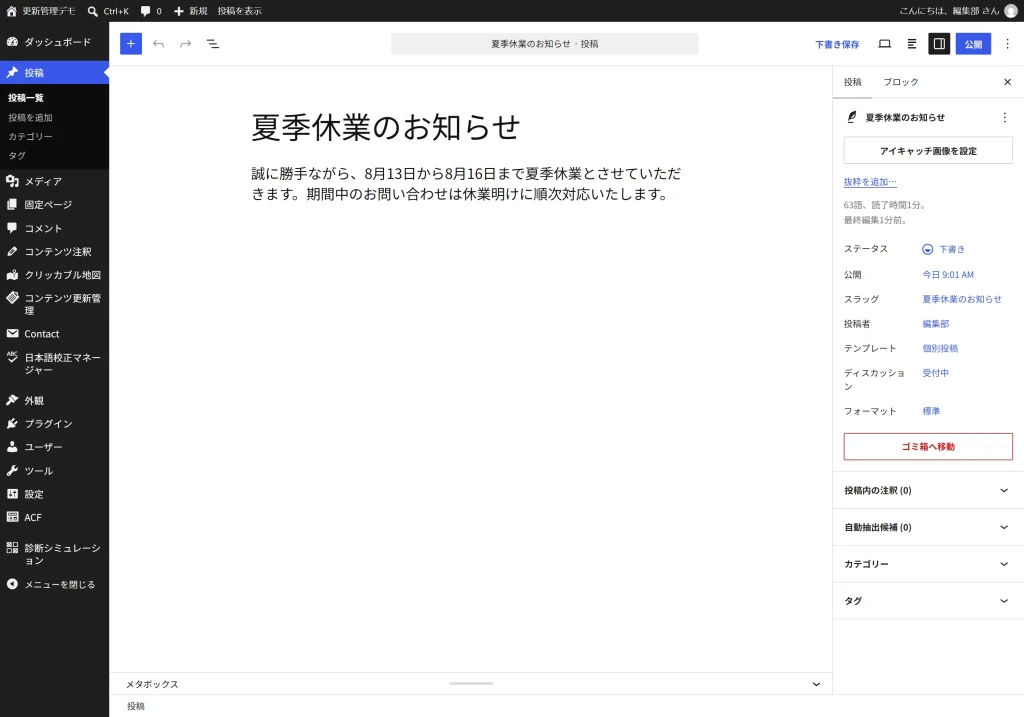Open 日本語校正マネージャー menu item
This screenshot has width=1024, height=717.
pyautogui.click(x=54, y=364)
